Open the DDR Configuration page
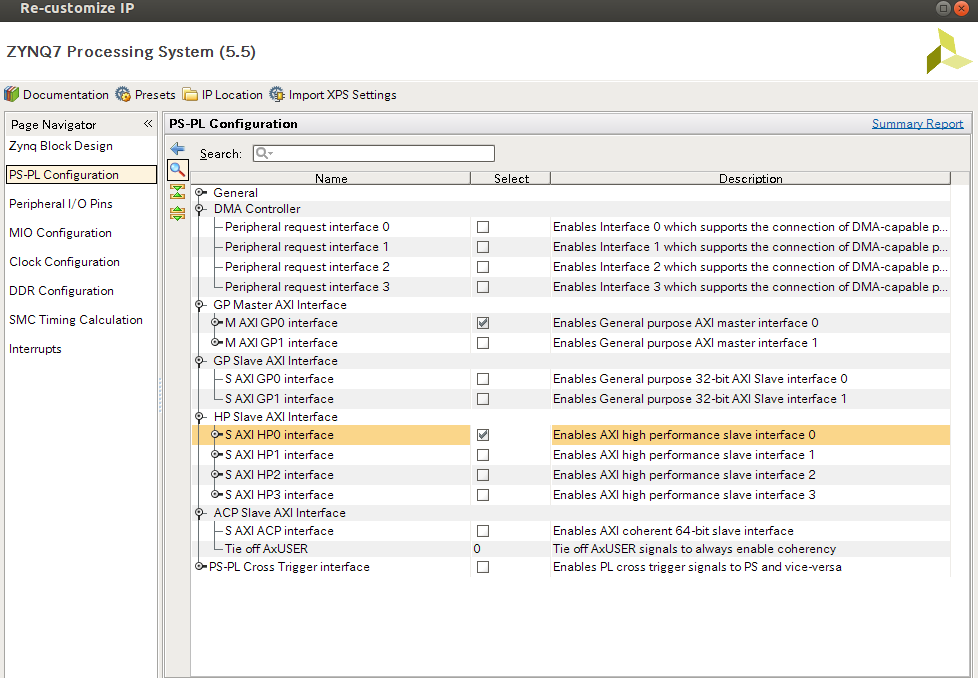The image size is (978, 678). pos(62,291)
